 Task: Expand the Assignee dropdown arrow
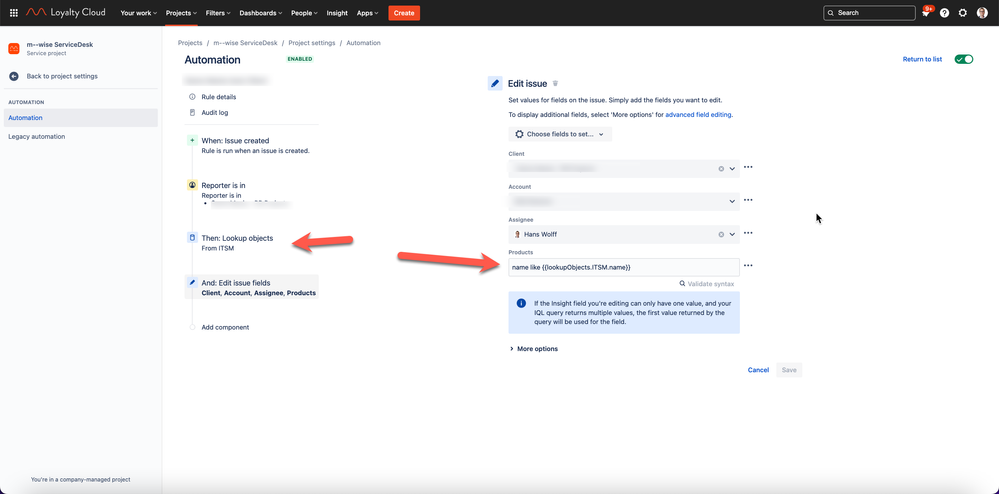(x=732, y=234)
